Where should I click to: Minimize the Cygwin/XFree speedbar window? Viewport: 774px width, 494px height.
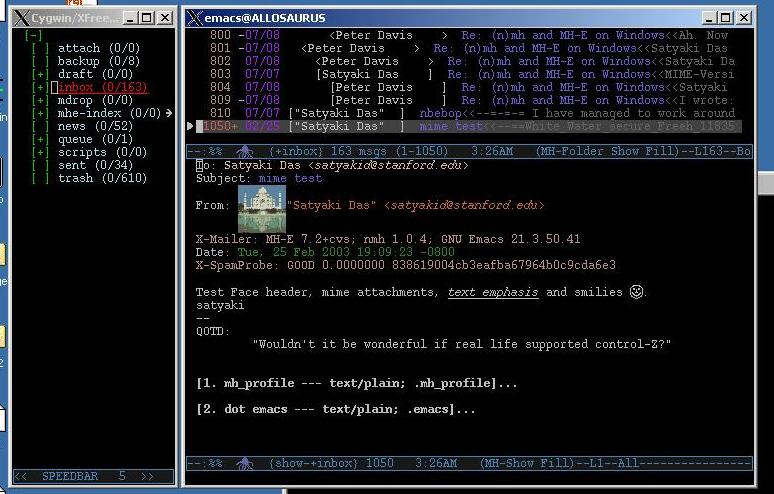coord(130,18)
